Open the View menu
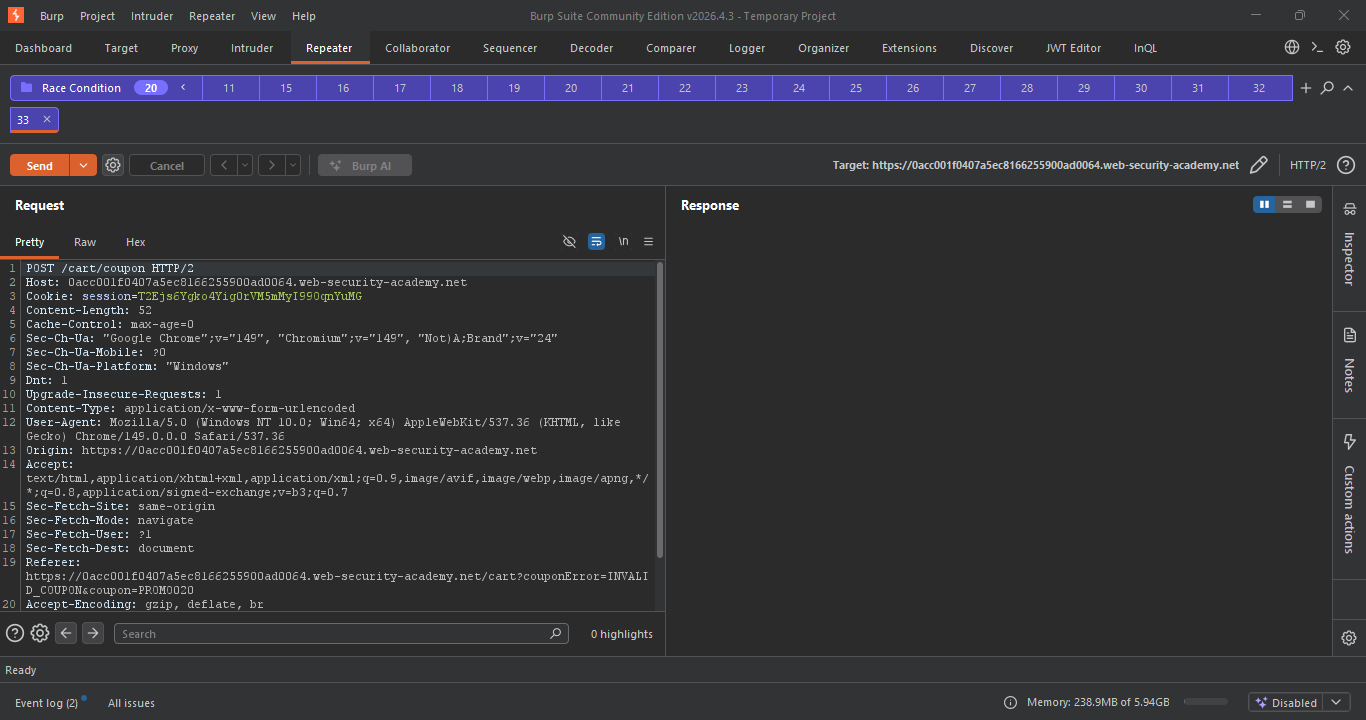Screen dimensions: 1366x720 [264, 16]
